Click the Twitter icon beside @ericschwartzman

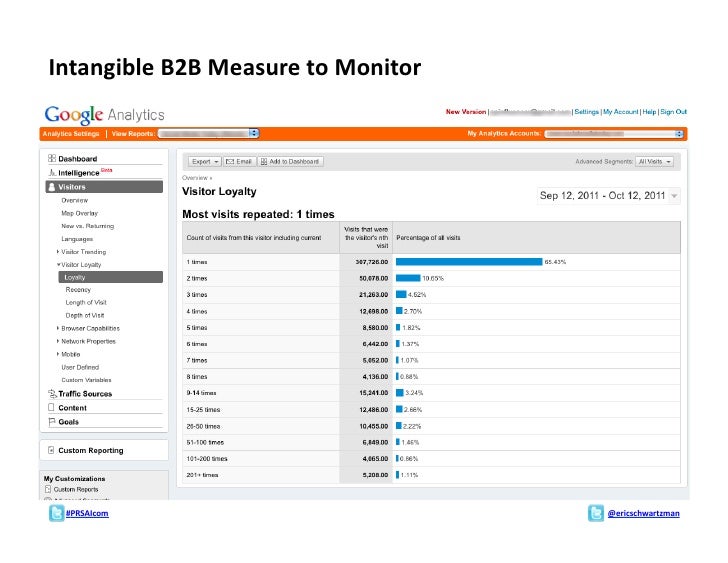point(596,513)
